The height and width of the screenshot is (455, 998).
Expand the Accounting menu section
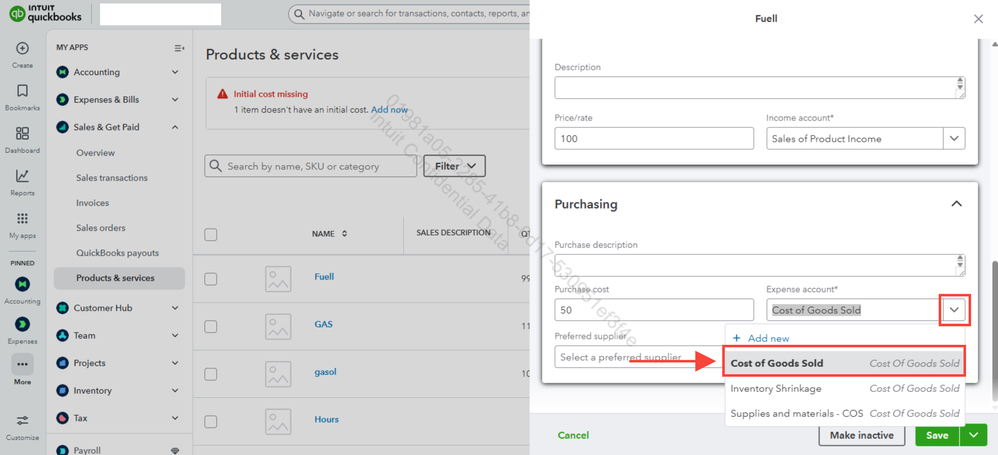click(x=175, y=73)
